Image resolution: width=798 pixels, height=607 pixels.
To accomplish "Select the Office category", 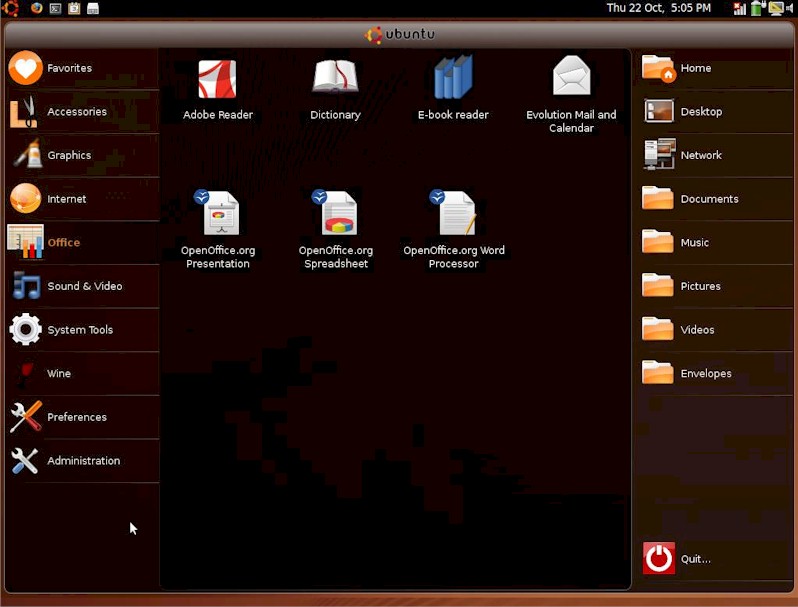I will pos(83,243).
